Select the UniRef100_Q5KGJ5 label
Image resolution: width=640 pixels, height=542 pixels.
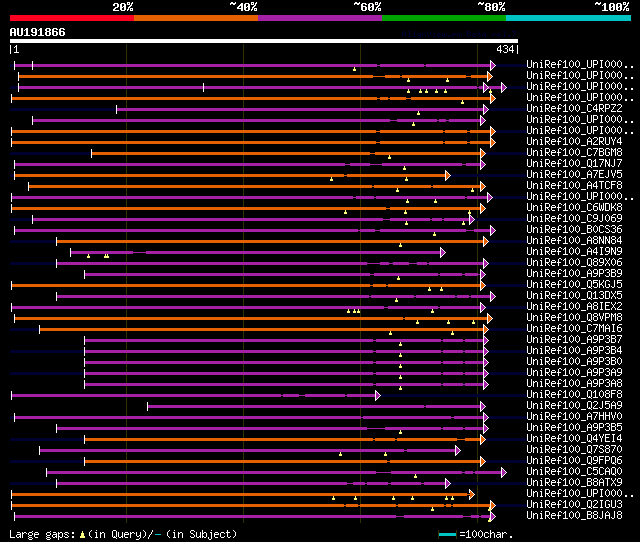(574, 285)
